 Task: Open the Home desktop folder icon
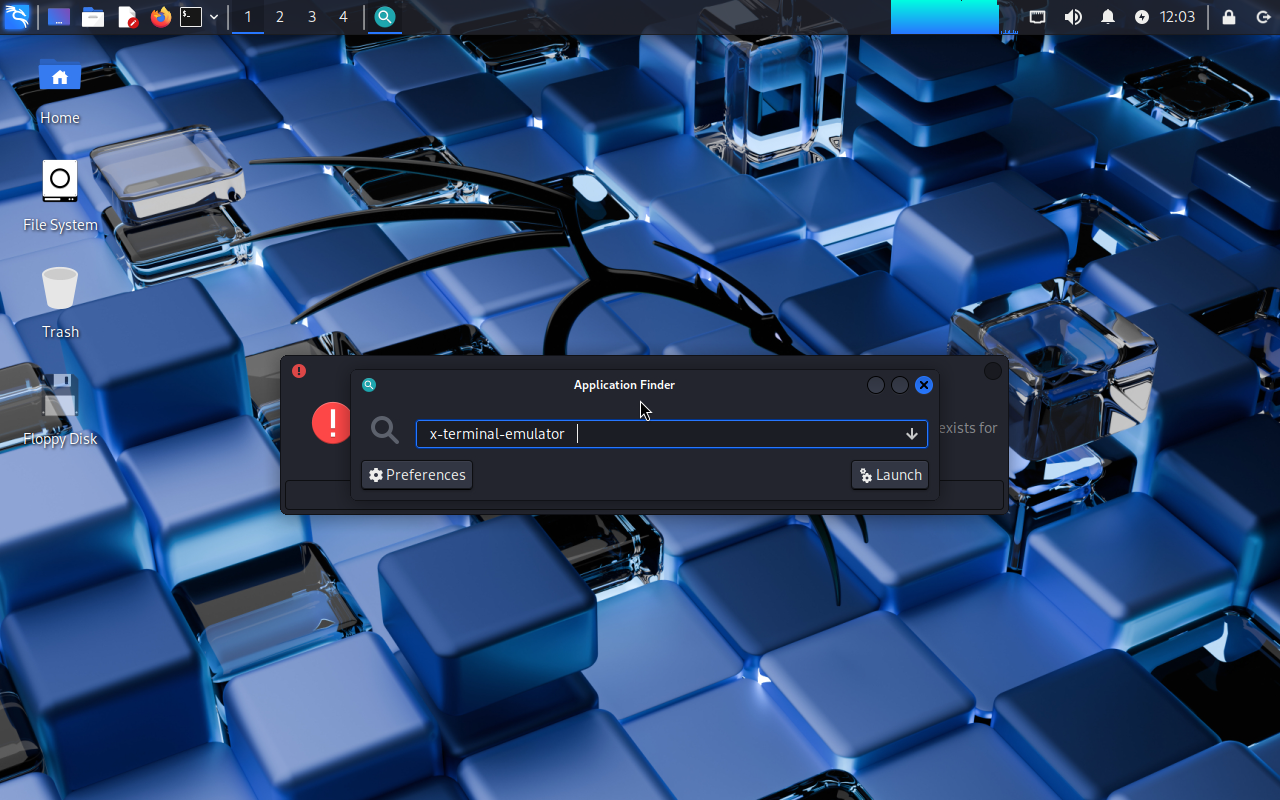(60, 76)
